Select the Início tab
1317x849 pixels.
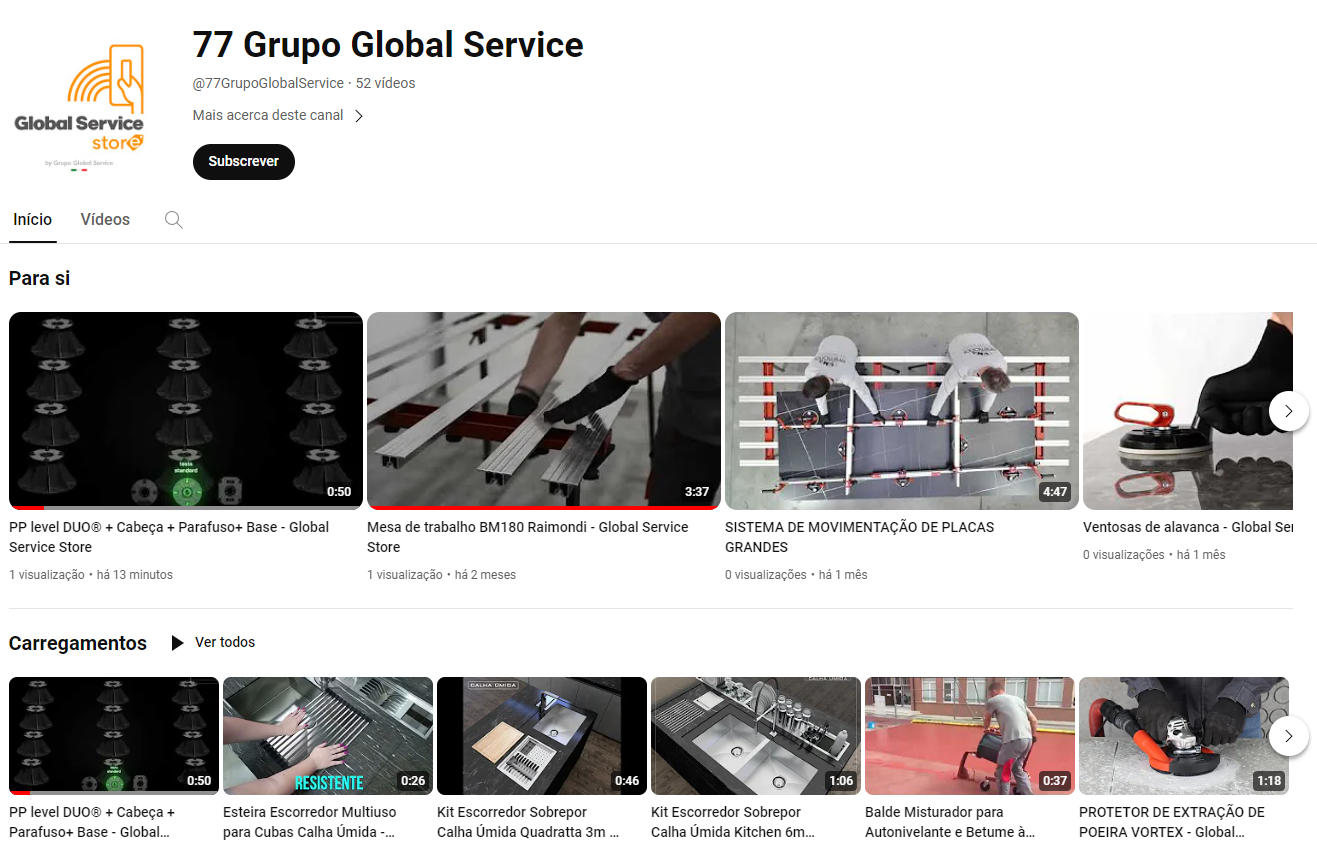(x=32, y=220)
